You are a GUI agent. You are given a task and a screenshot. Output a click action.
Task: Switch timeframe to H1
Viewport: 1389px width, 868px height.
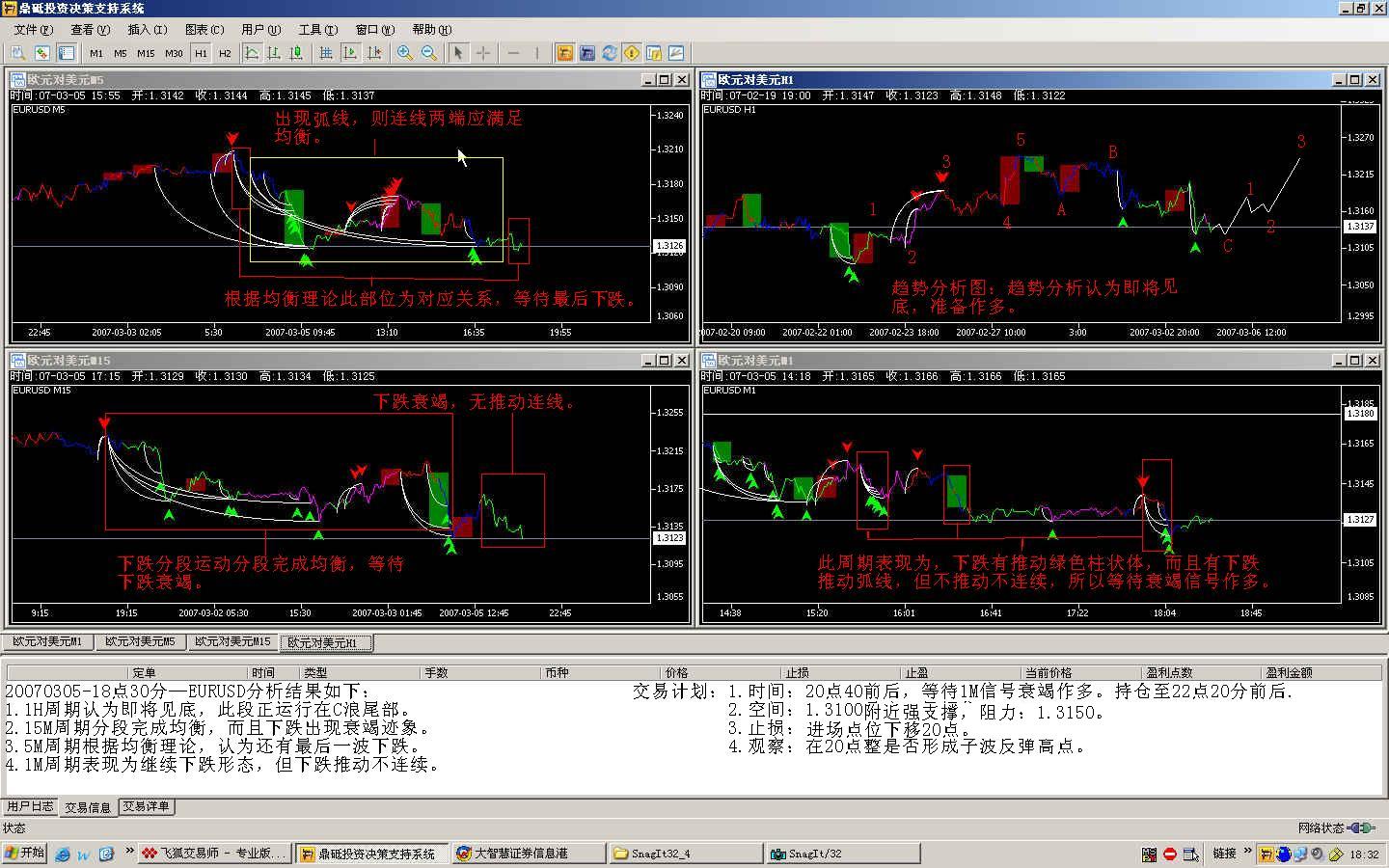coord(201,53)
